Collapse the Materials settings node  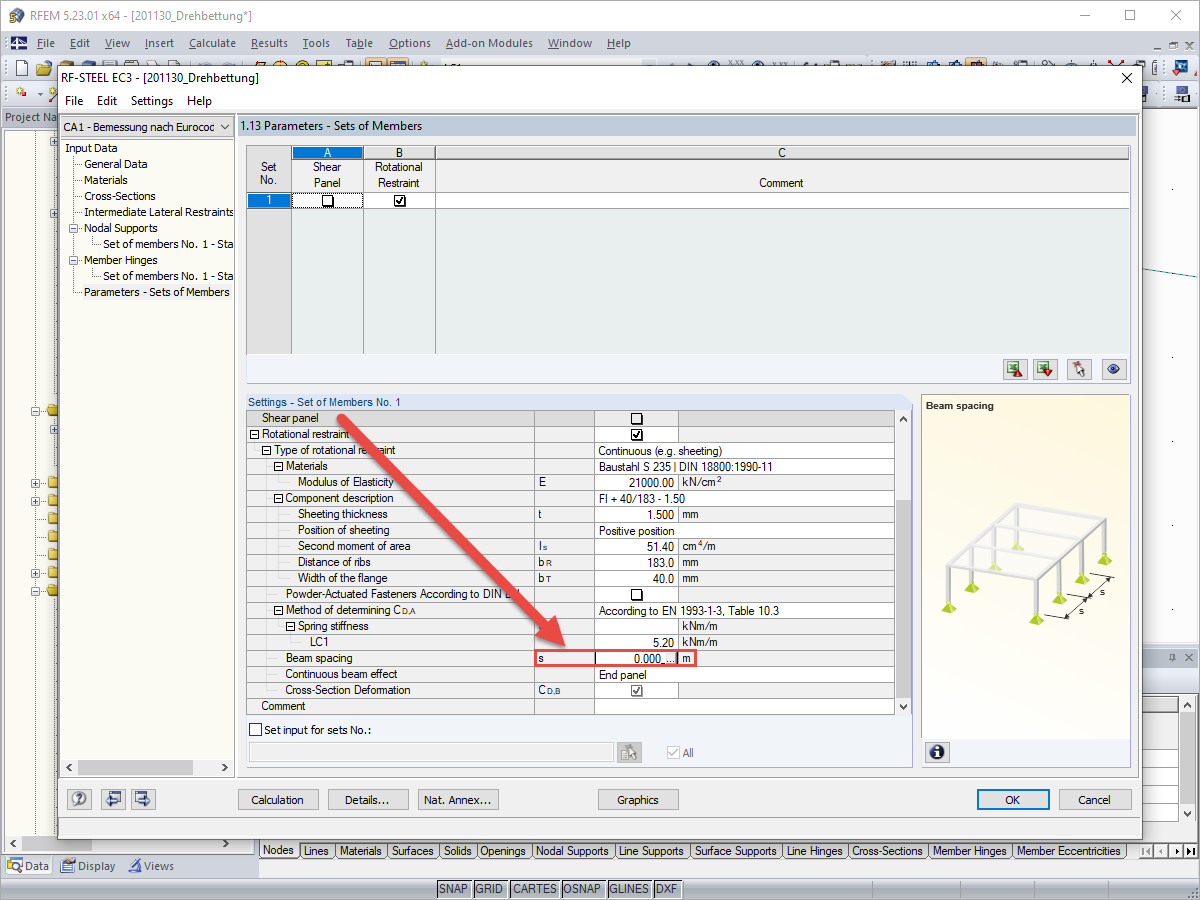pyautogui.click(x=279, y=466)
